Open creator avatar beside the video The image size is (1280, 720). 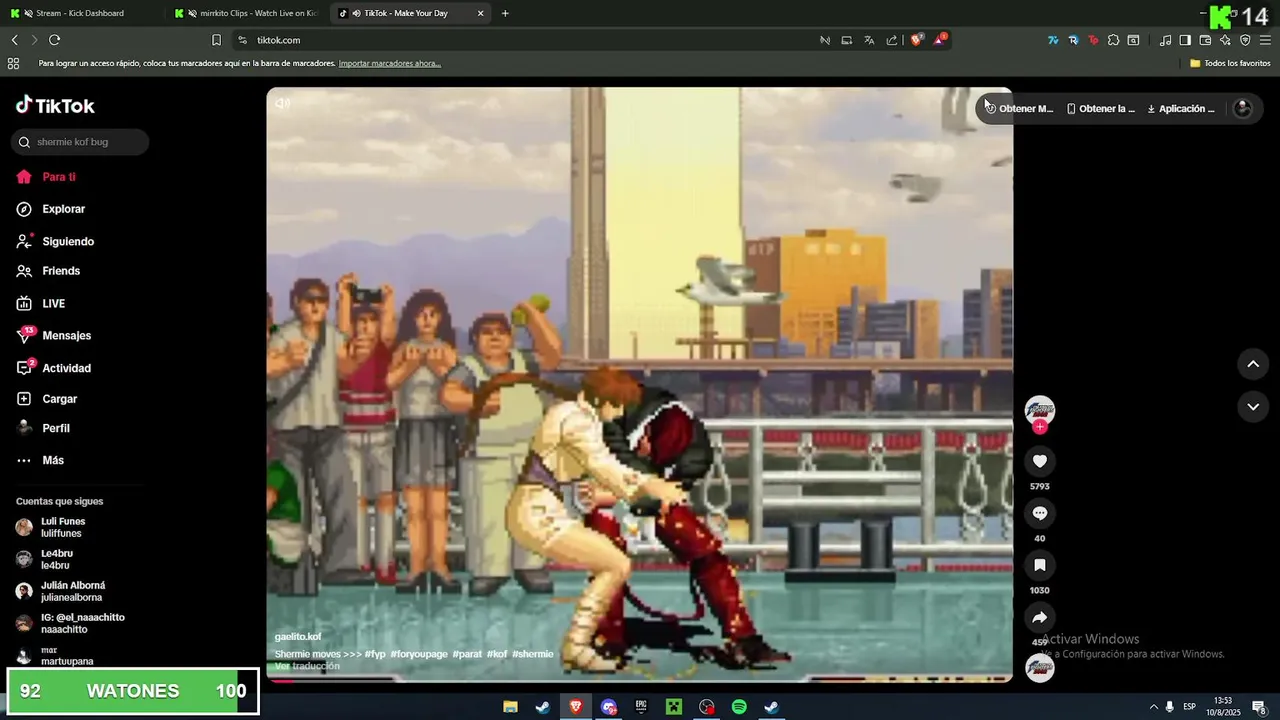[x=1040, y=410]
